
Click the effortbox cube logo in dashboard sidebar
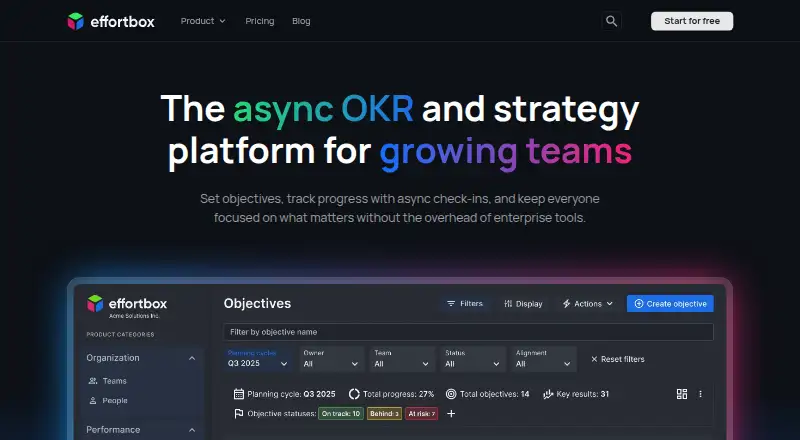(95, 303)
